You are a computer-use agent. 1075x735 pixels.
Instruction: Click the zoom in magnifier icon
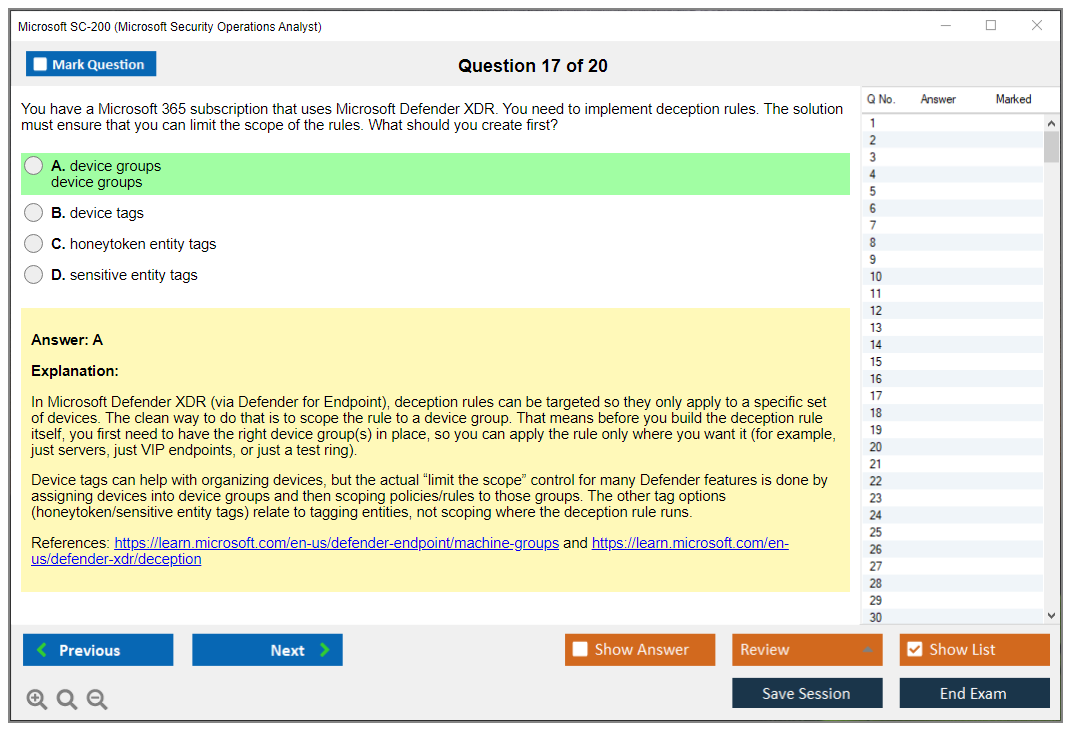pos(36,699)
